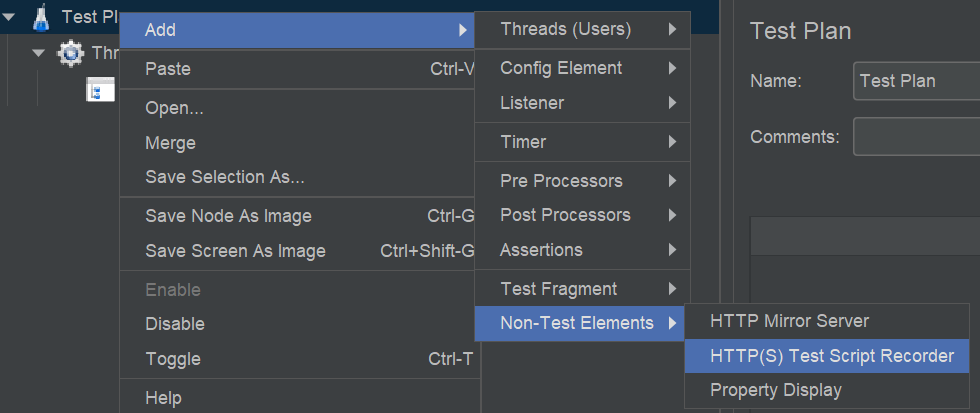Select Property Display option
This screenshot has height=413, width=980.
point(776,389)
